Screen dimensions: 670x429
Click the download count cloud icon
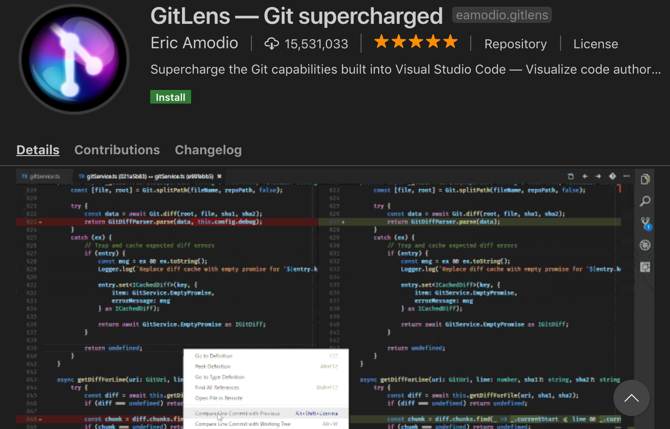click(272, 44)
